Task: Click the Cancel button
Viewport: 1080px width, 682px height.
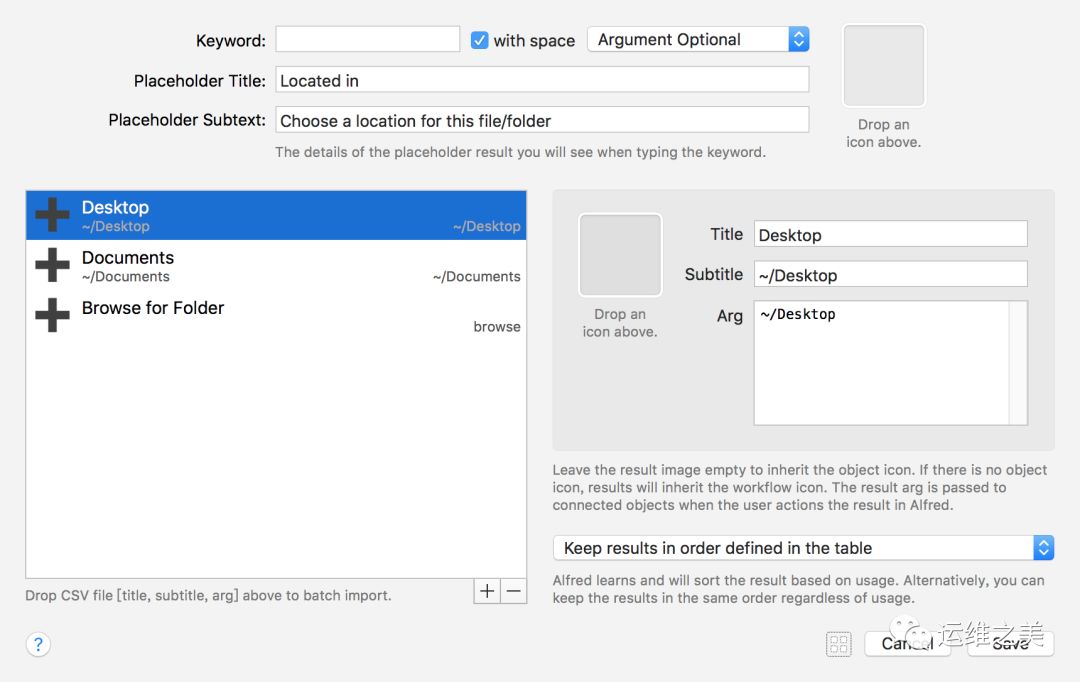Action: [x=908, y=643]
